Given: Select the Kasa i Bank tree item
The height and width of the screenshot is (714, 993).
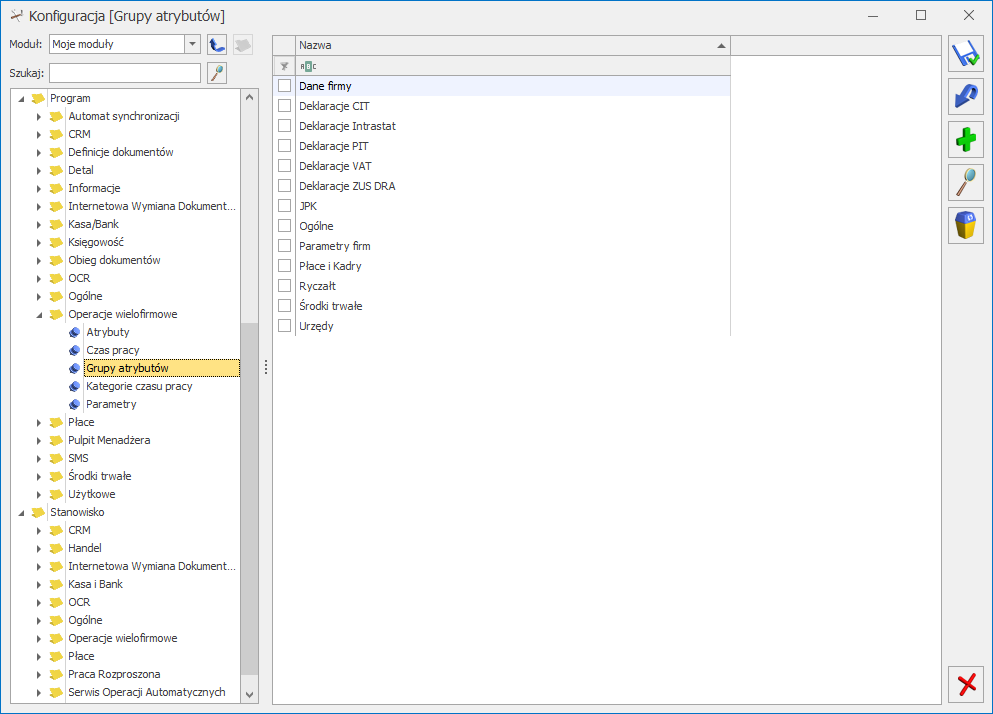Looking at the screenshot, I should click(96, 584).
